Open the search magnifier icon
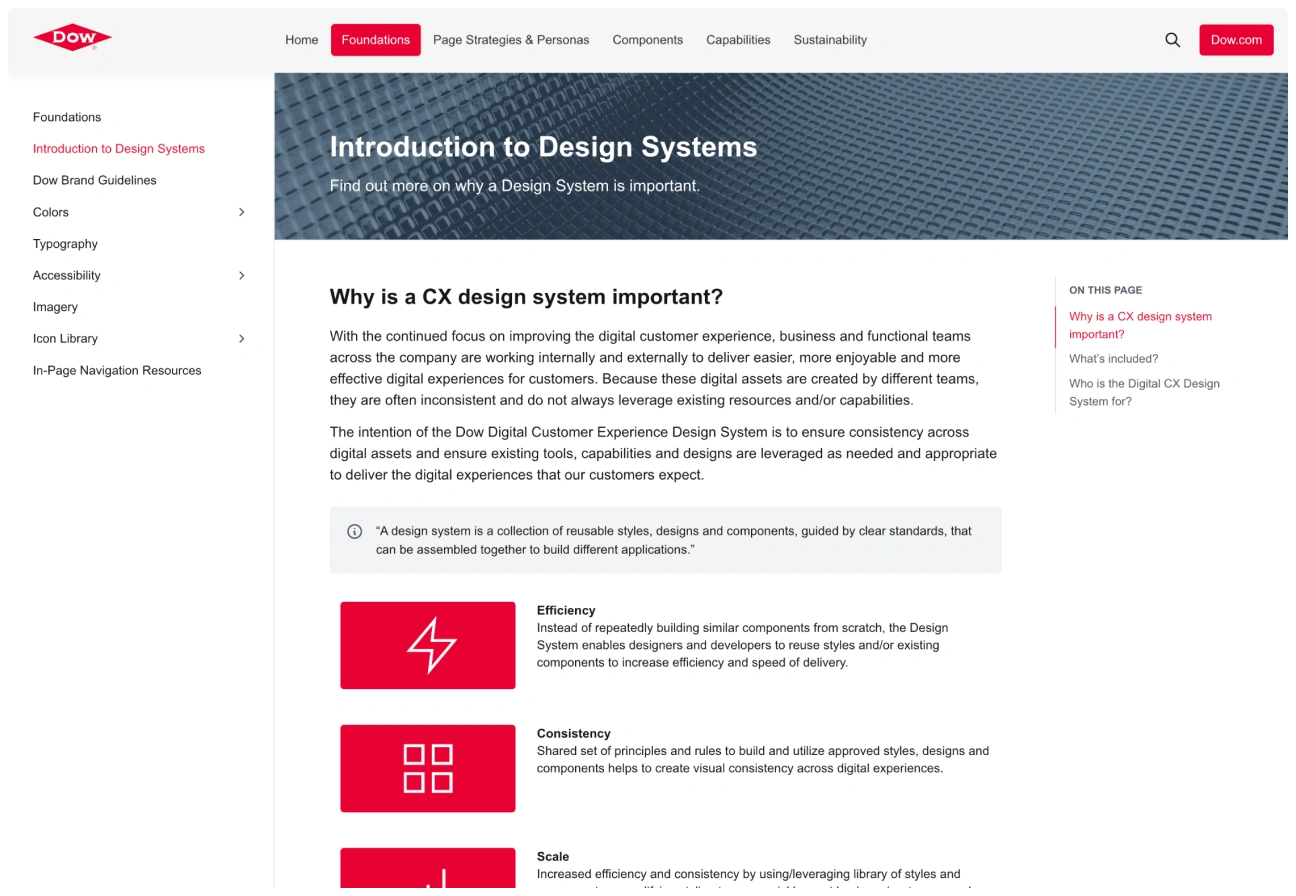The width and height of the screenshot is (1296, 896). [1171, 40]
